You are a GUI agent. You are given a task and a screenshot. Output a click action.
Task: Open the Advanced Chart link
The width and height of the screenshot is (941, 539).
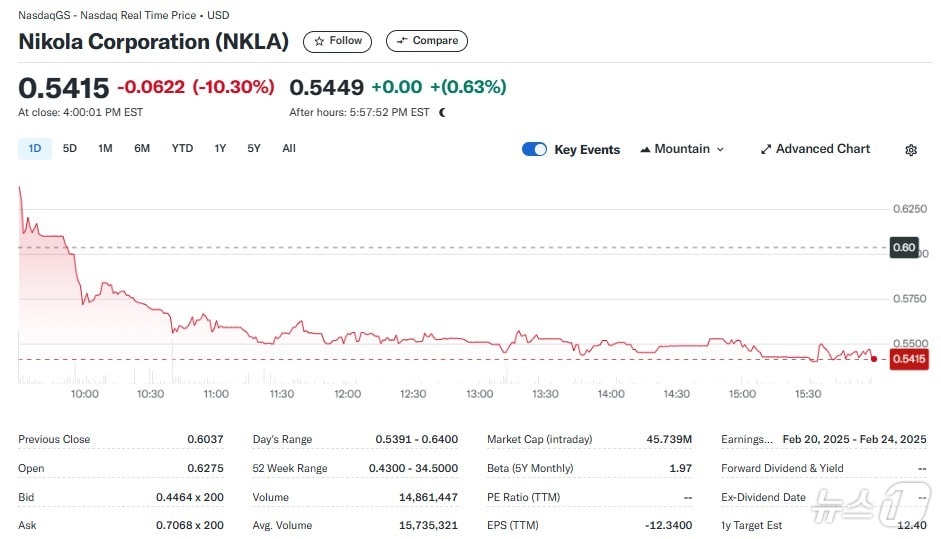[823, 149]
